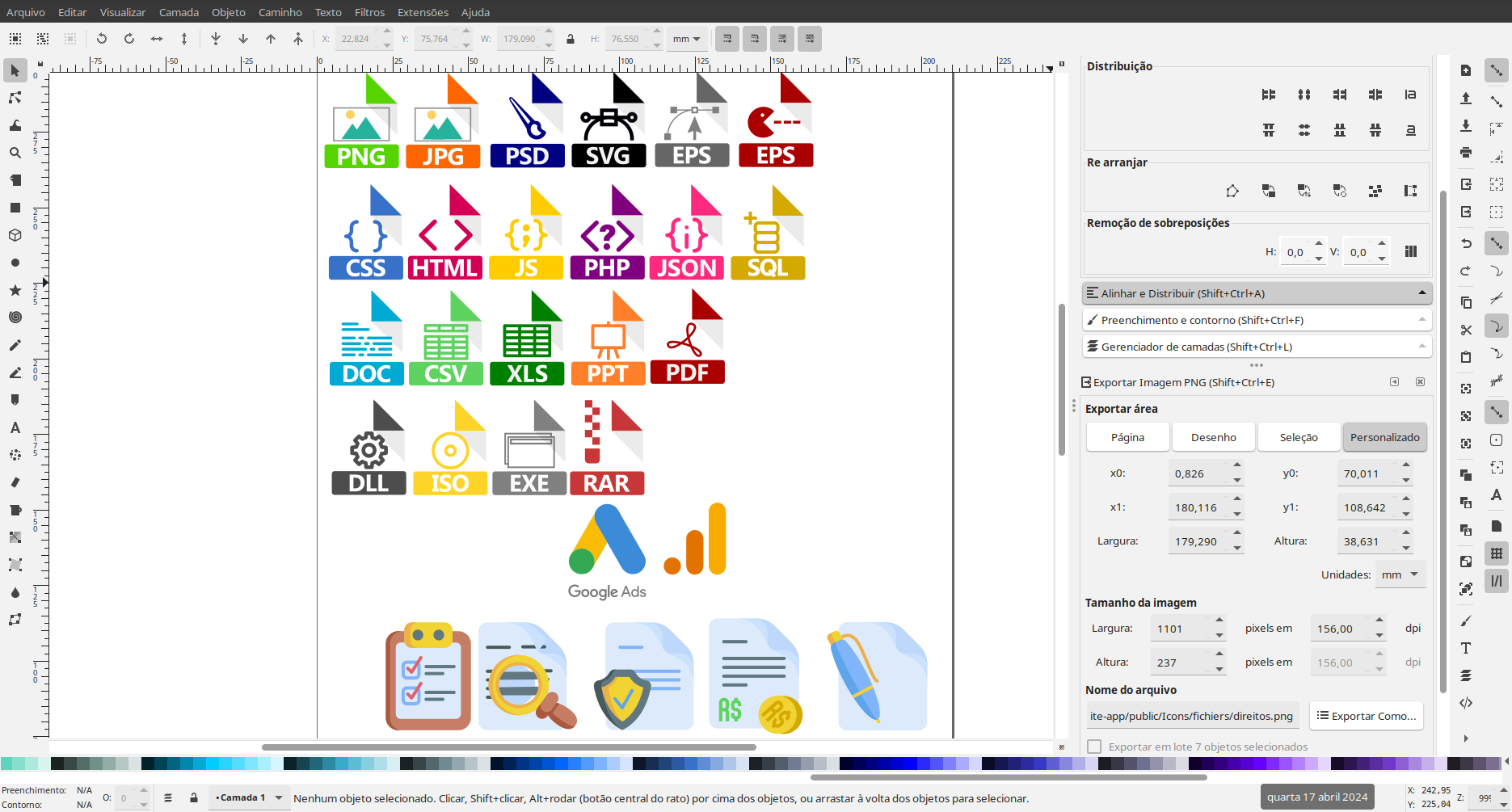Choose the Text tool in the left toolbox
The image size is (1512, 812).
click(15, 427)
